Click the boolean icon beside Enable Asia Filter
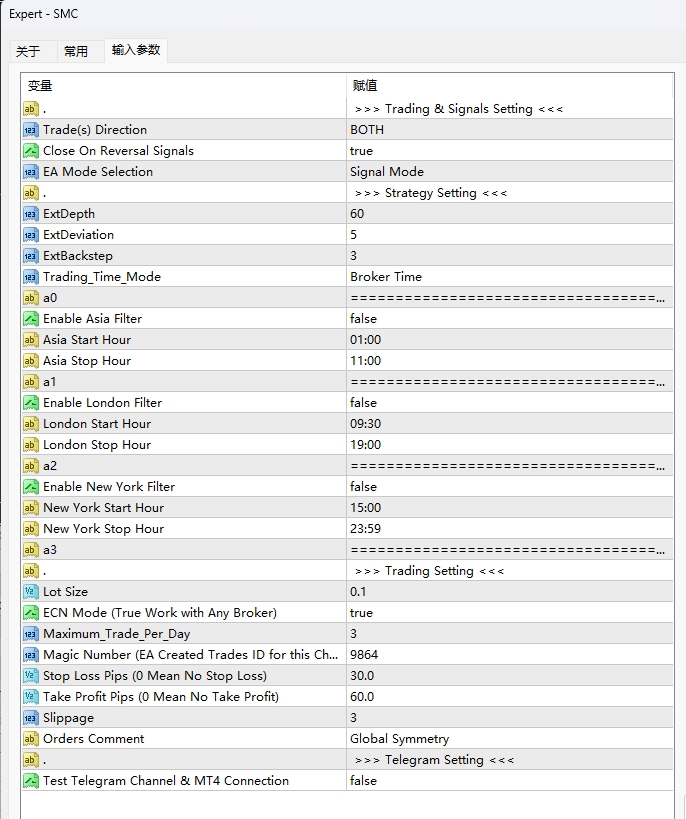Viewport: 686px width, 819px height. coord(31,319)
